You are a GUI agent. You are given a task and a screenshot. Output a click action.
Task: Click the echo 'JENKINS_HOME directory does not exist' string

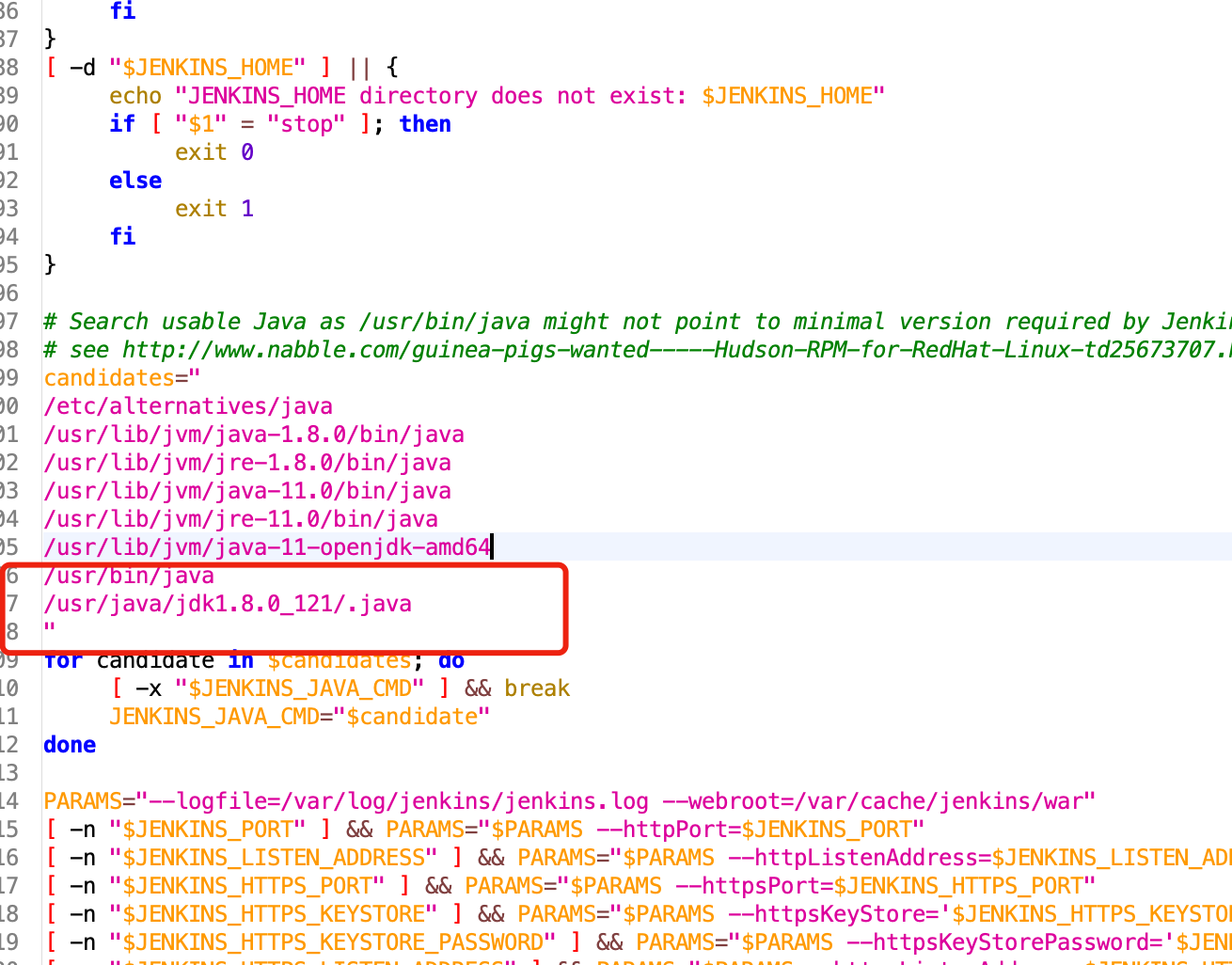pyautogui.click(x=529, y=96)
